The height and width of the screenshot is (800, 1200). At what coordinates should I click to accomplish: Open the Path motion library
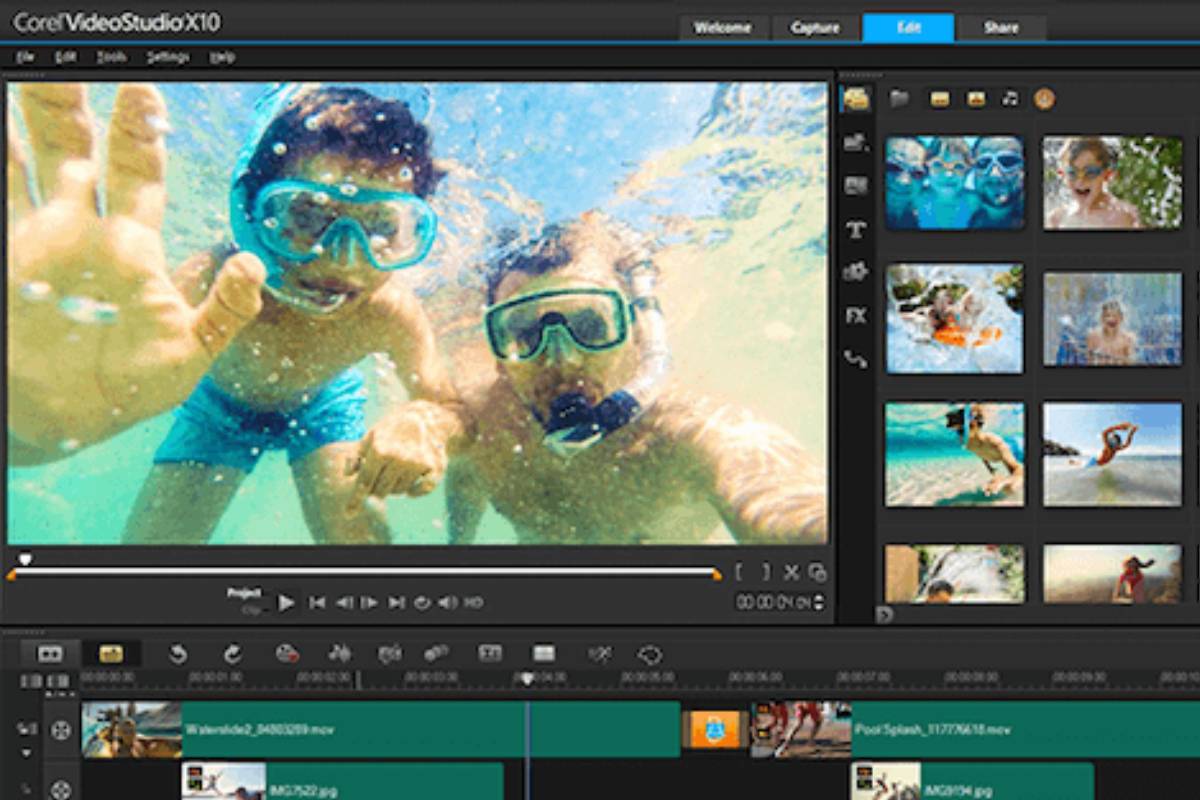855,359
